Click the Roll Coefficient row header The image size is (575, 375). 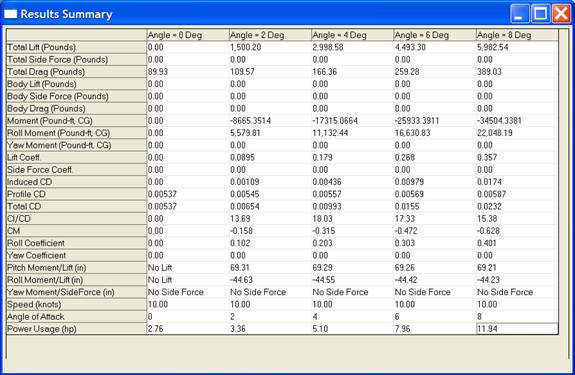(76, 243)
